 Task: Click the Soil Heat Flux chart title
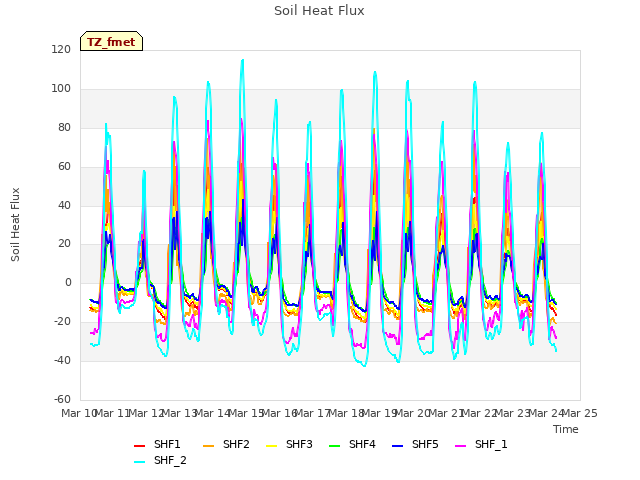pyautogui.click(x=319, y=11)
